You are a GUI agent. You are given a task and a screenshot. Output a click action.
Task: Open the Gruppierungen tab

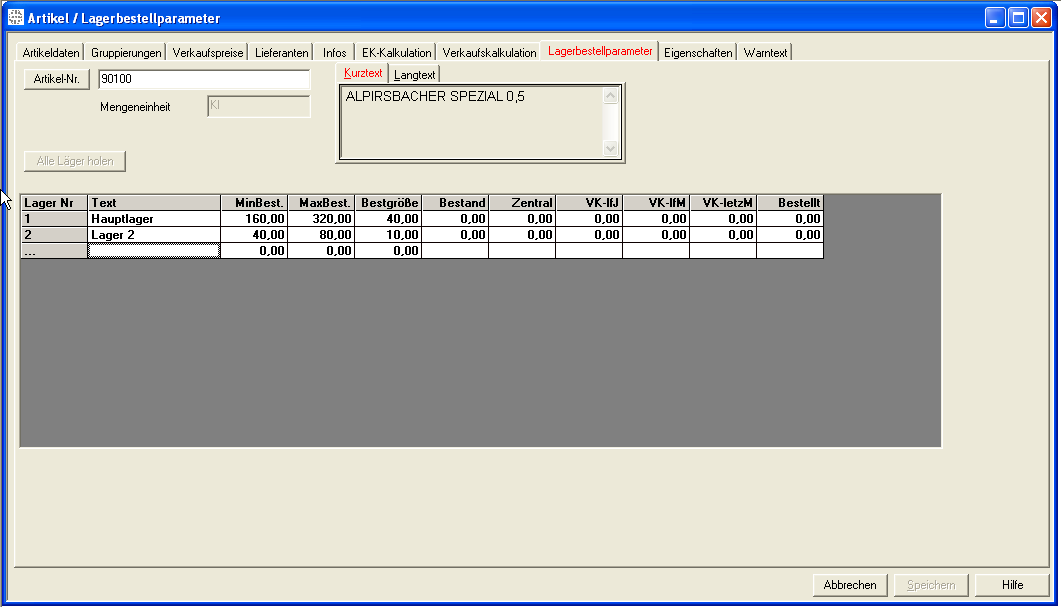(x=126, y=53)
